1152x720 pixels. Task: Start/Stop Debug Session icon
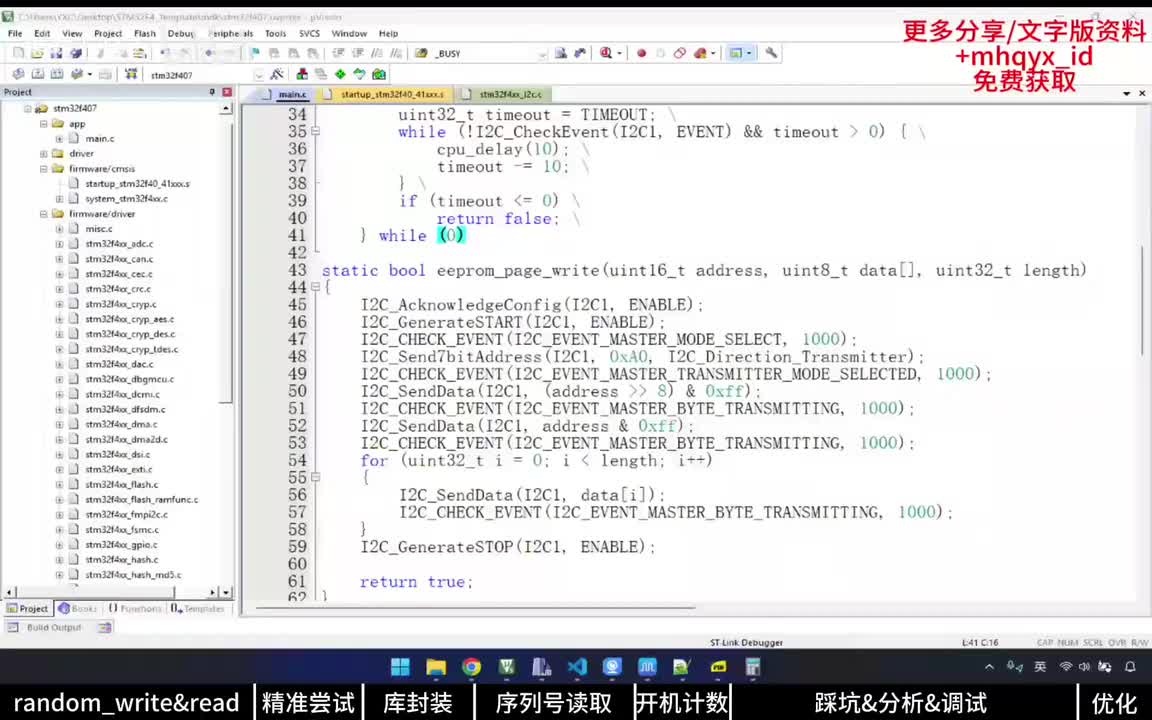605,53
